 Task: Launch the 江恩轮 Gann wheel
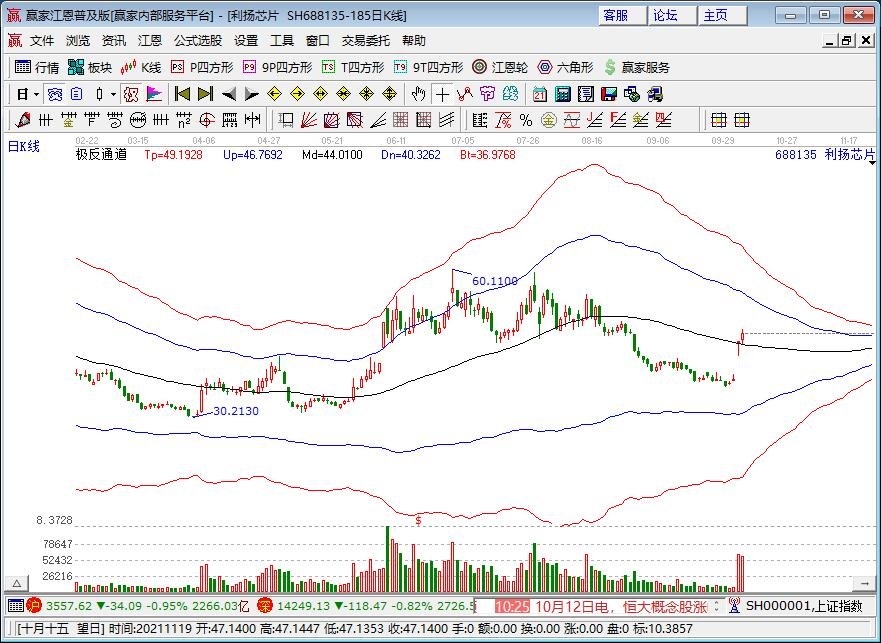tap(500, 67)
